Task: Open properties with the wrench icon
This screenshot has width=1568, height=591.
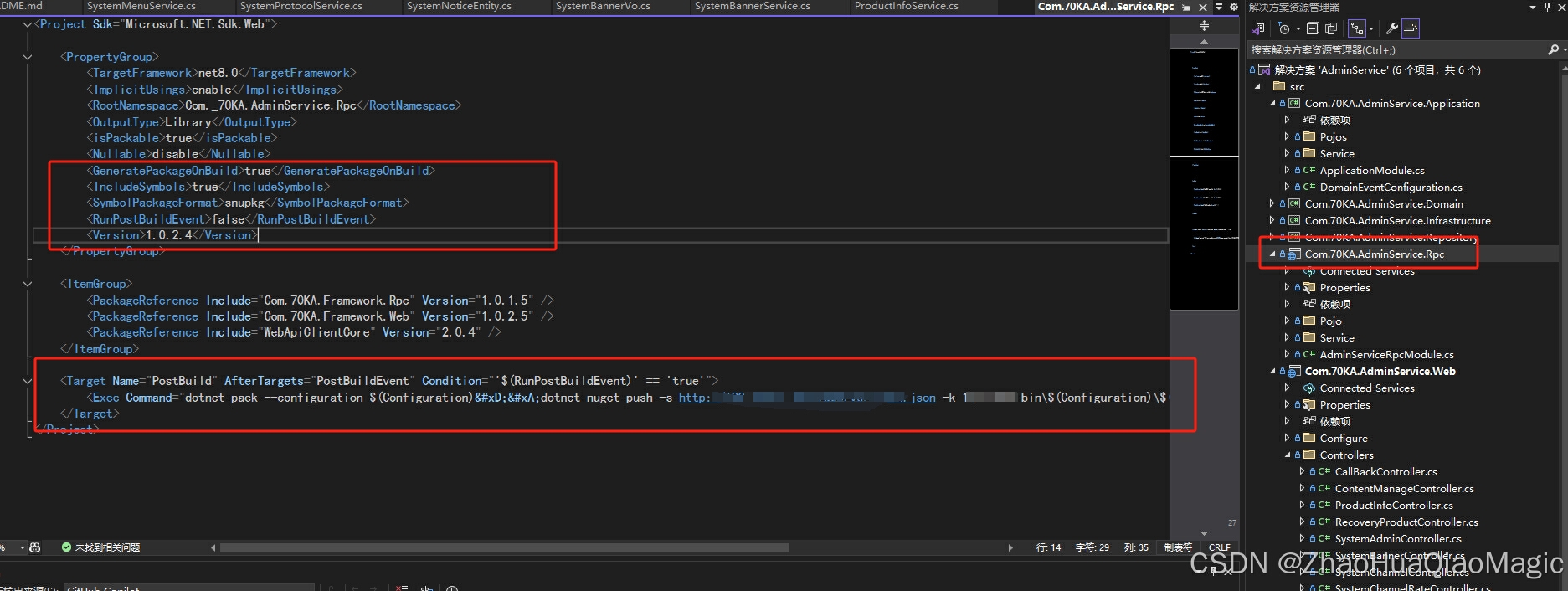Action: coord(1392,28)
